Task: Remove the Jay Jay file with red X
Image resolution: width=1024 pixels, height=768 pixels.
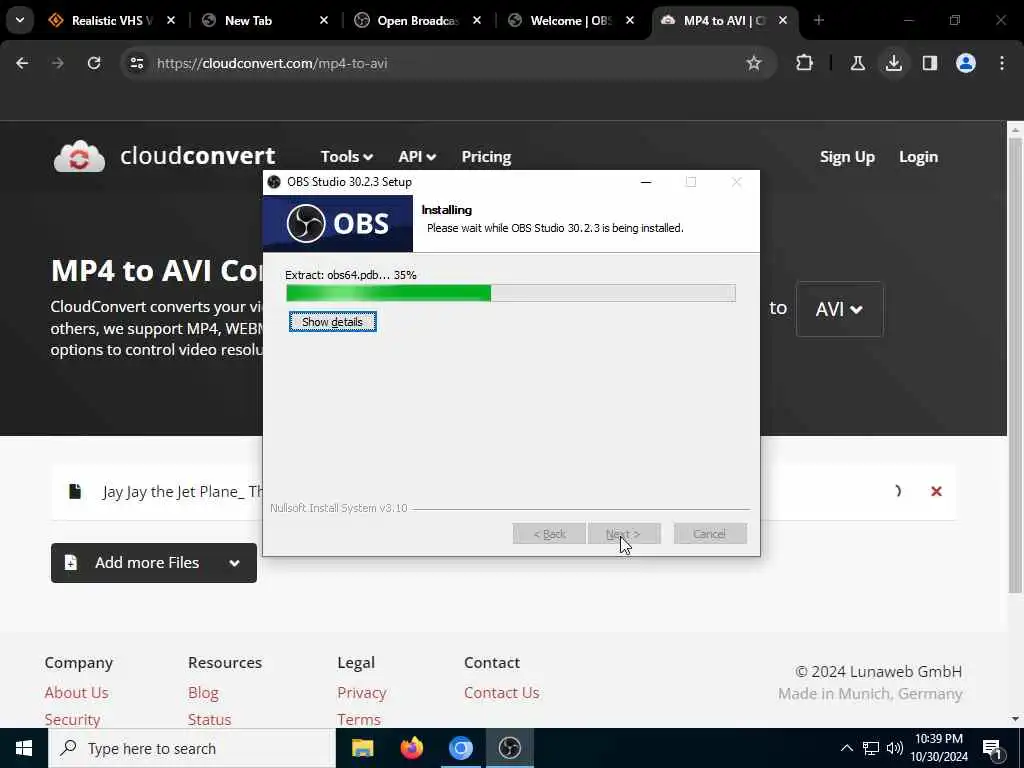Action: pos(936,491)
